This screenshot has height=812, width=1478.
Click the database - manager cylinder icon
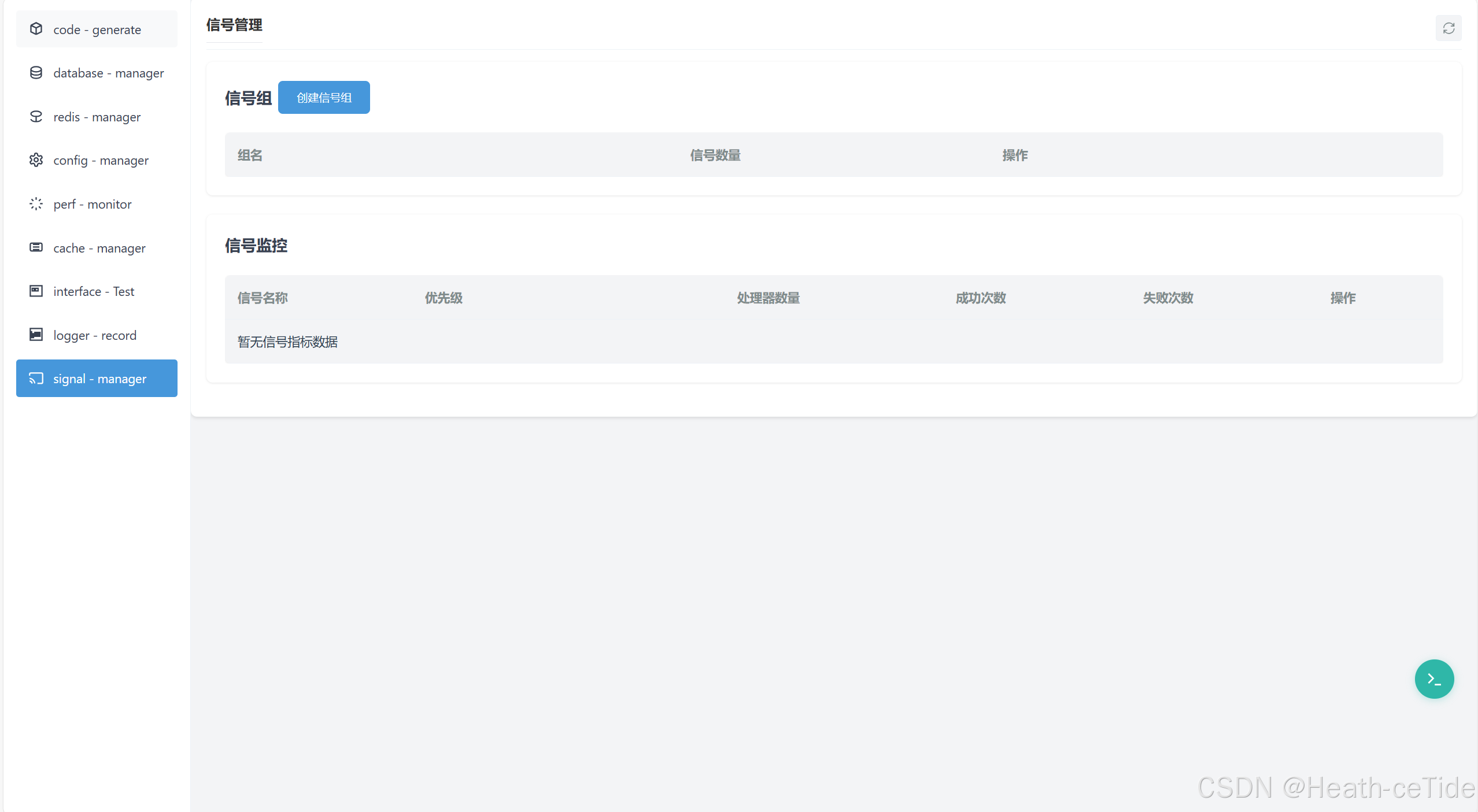(x=36, y=73)
